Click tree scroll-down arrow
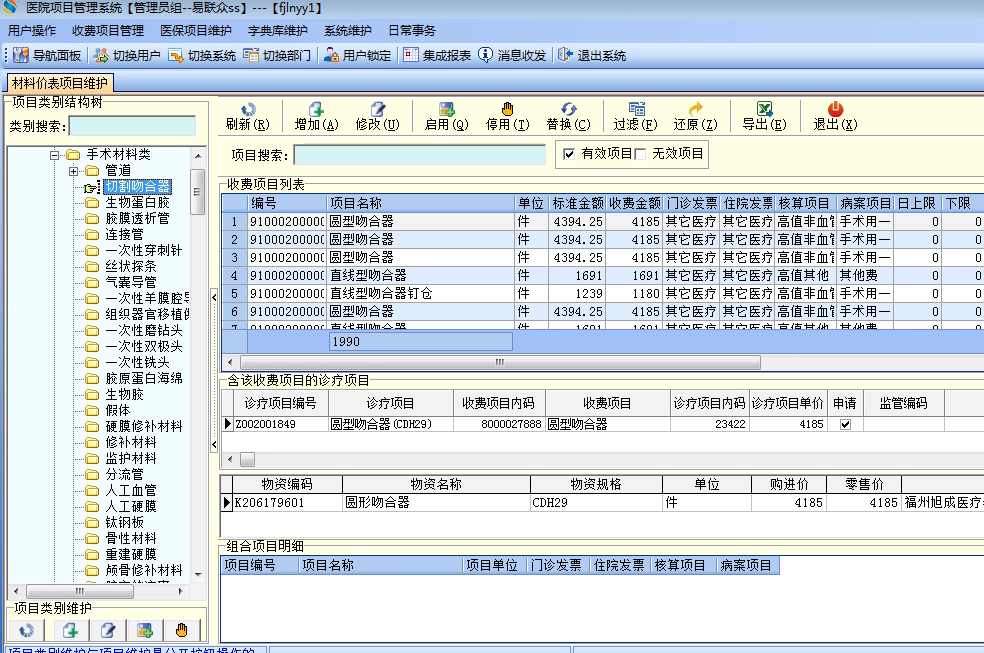984x653 pixels. (198, 574)
